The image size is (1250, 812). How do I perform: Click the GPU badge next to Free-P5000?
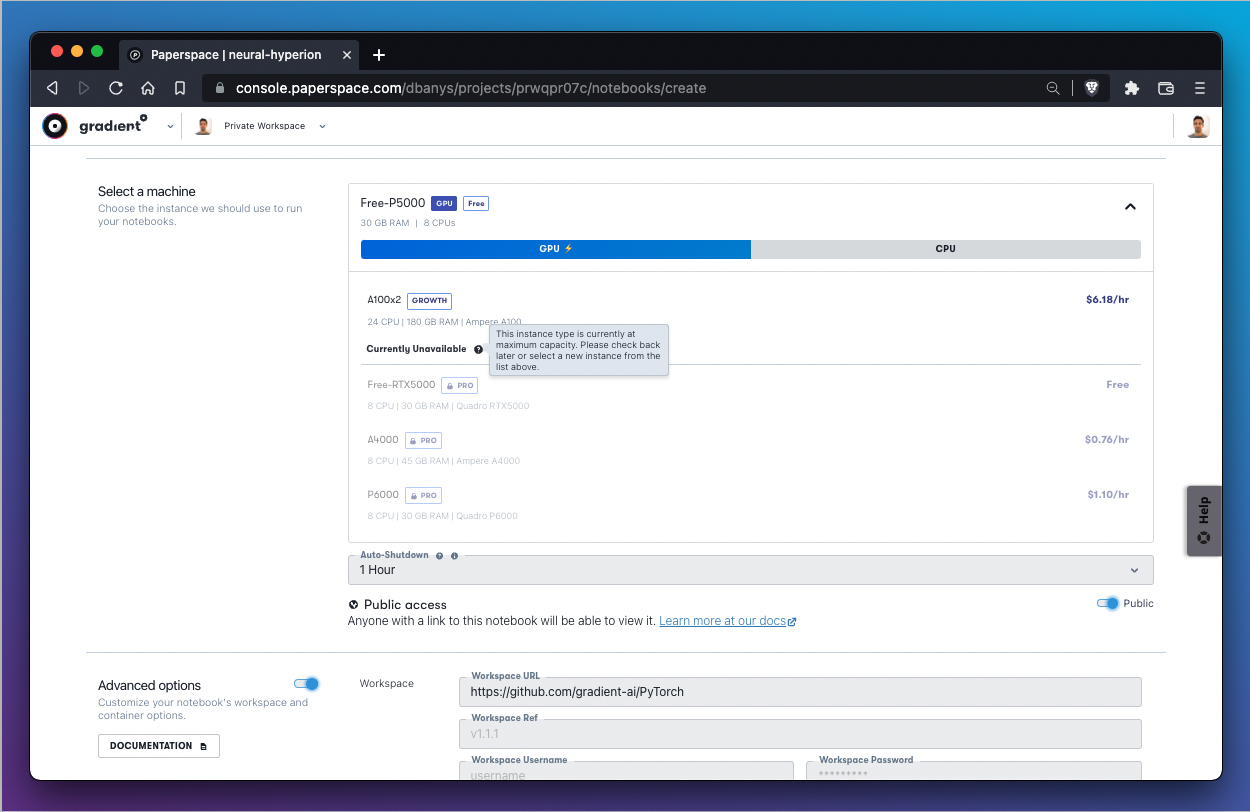click(444, 203)
